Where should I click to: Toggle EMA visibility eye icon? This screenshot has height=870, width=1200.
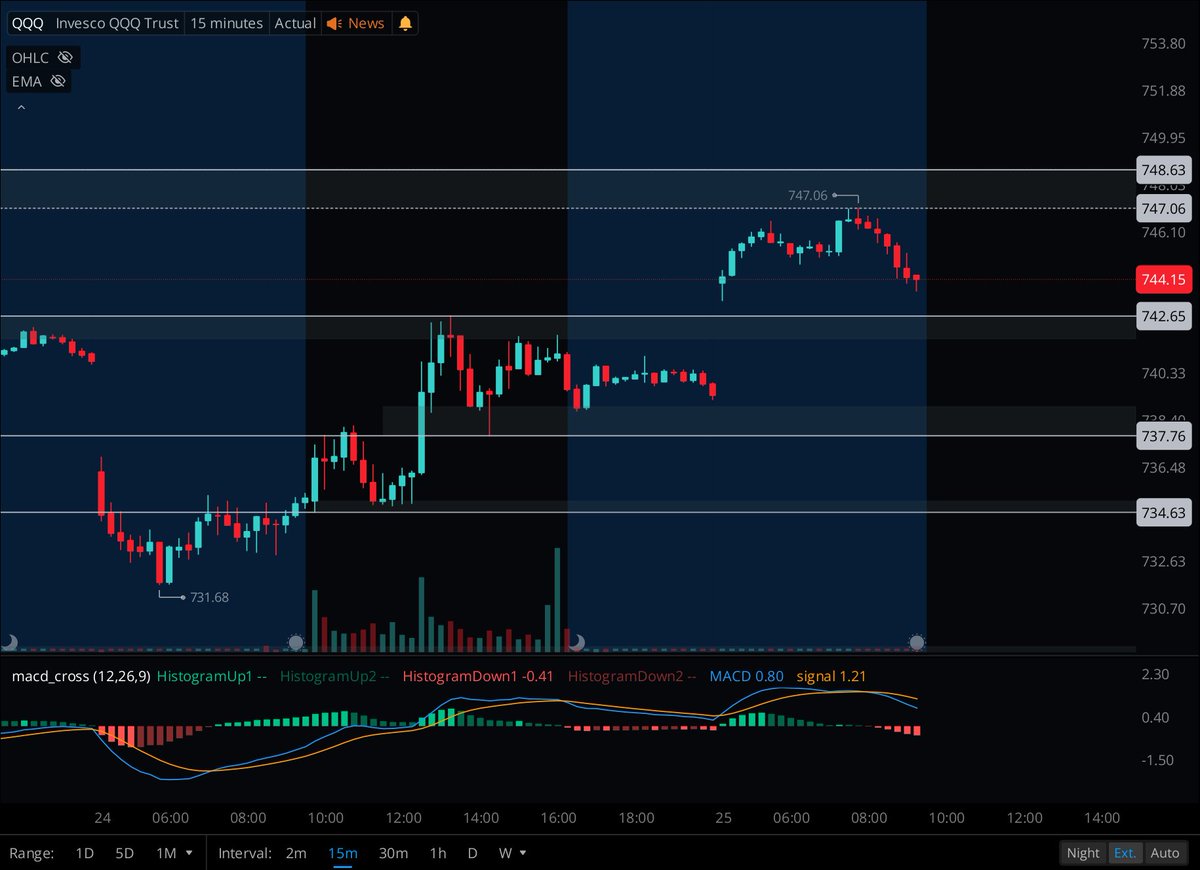point(58,81)
